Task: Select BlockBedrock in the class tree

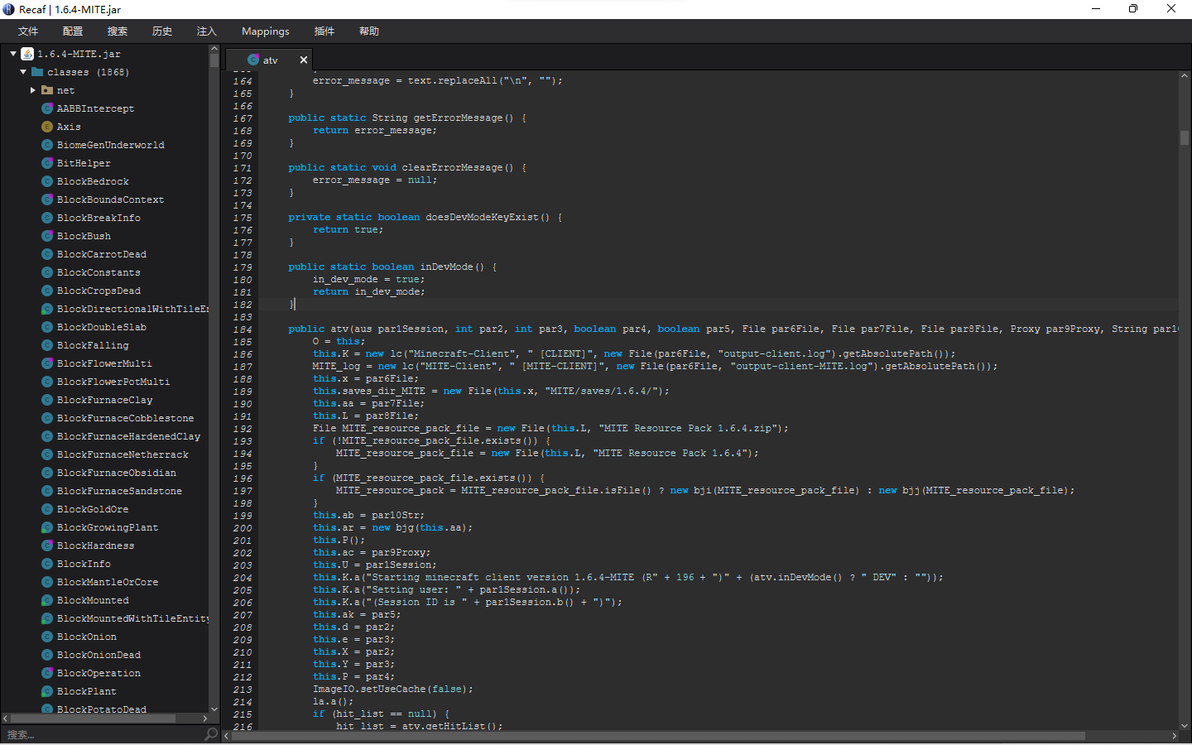Action: [x=93, y=181]
